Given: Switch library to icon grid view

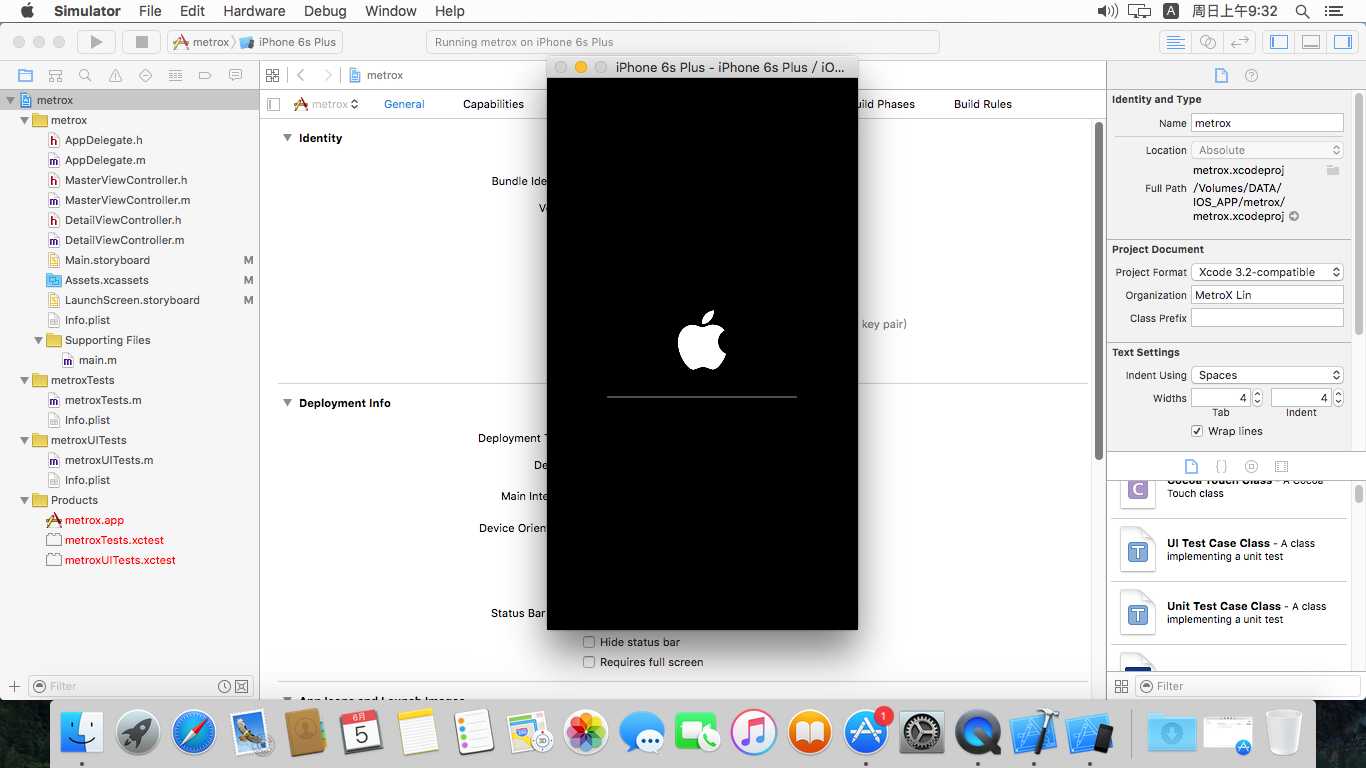Looking at the screenshot, I should click(1122, 686).
